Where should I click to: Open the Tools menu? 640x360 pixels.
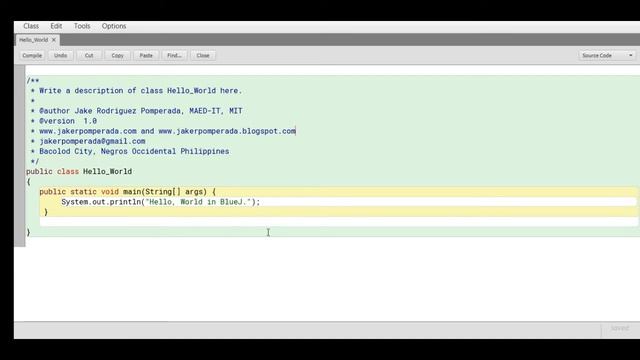pyautogui.click(x=82, y=26)
